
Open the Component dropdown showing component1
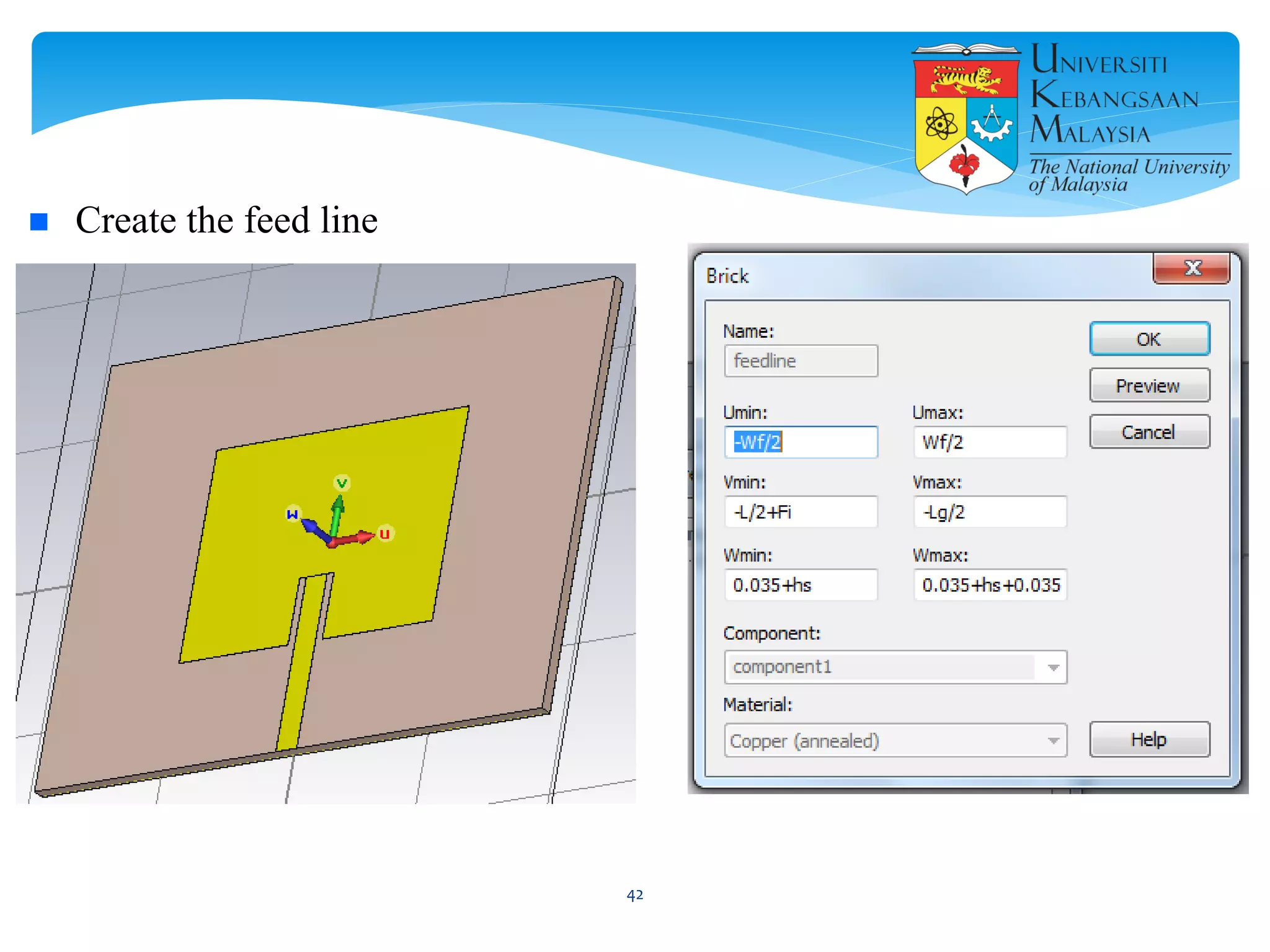coord(895,667)
